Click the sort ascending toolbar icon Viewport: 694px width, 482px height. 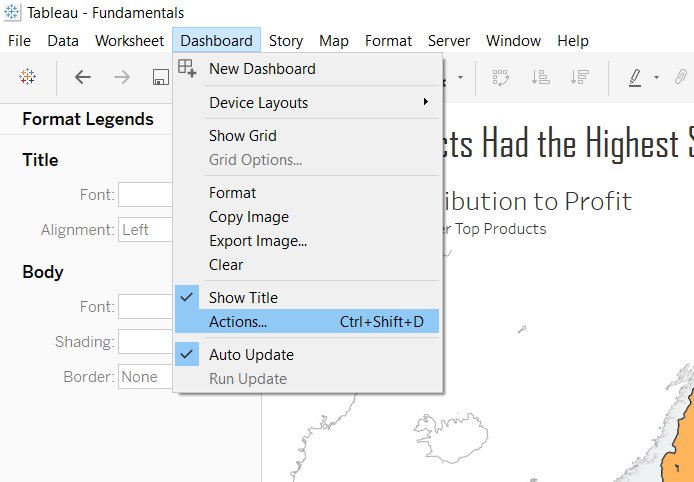coord(541,77)
